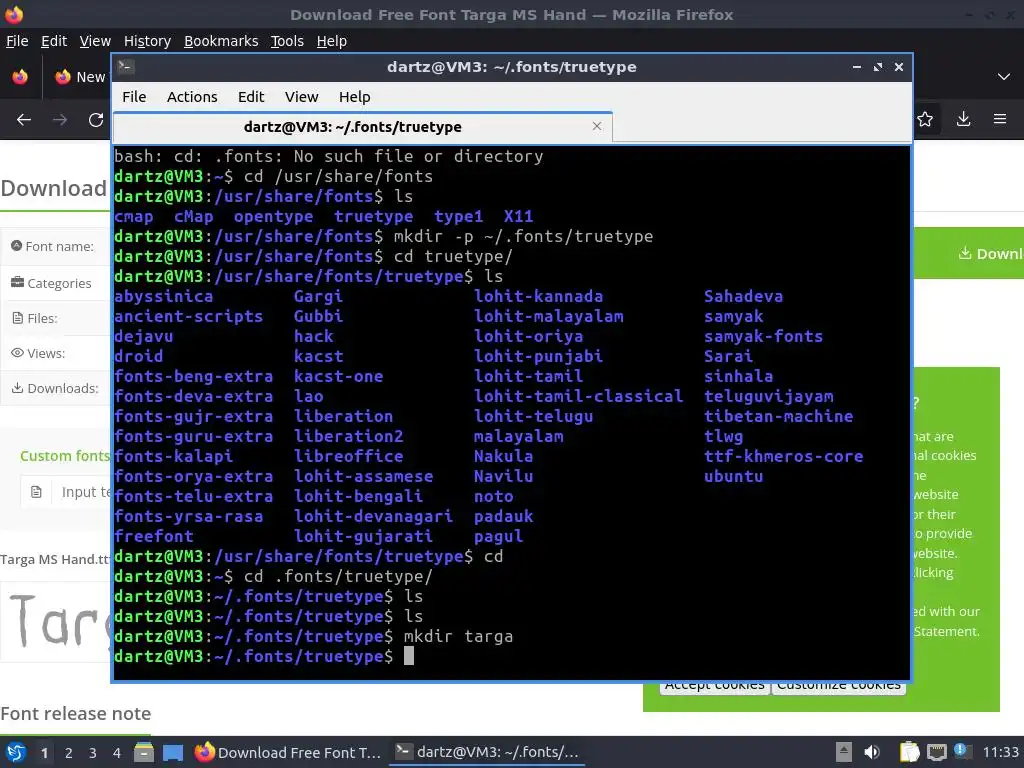Open the terminal File menu
Screen dimensions: 1024x768
134,97
